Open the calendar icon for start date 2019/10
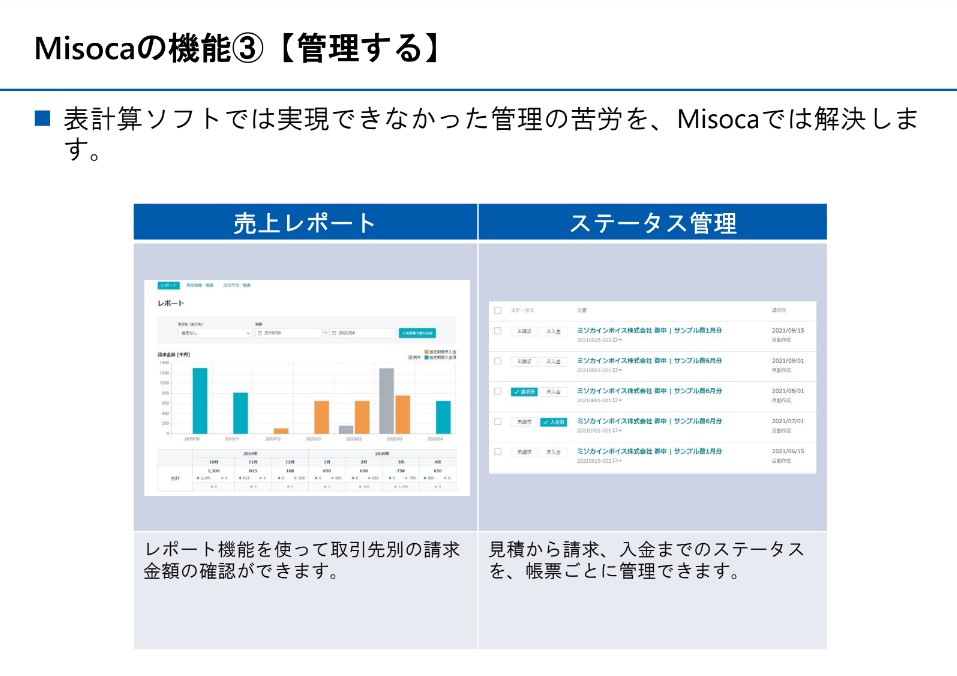The image size is (957, 676). [x=260, y=333]
